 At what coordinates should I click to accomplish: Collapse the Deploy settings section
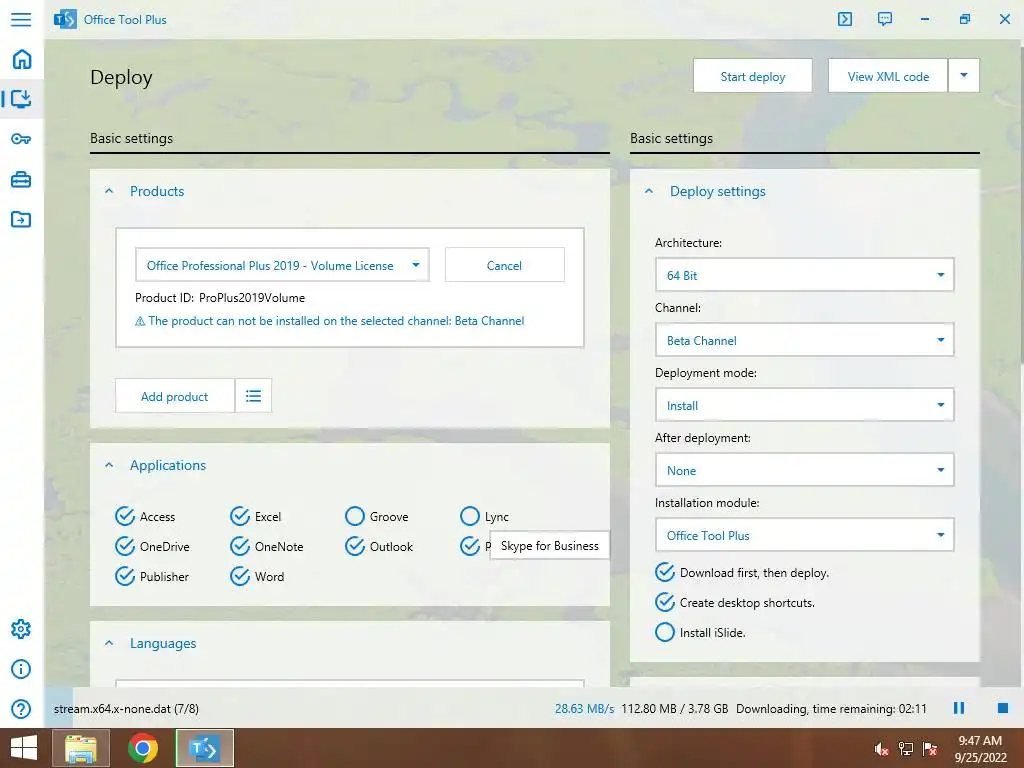[x=649, y=191]
